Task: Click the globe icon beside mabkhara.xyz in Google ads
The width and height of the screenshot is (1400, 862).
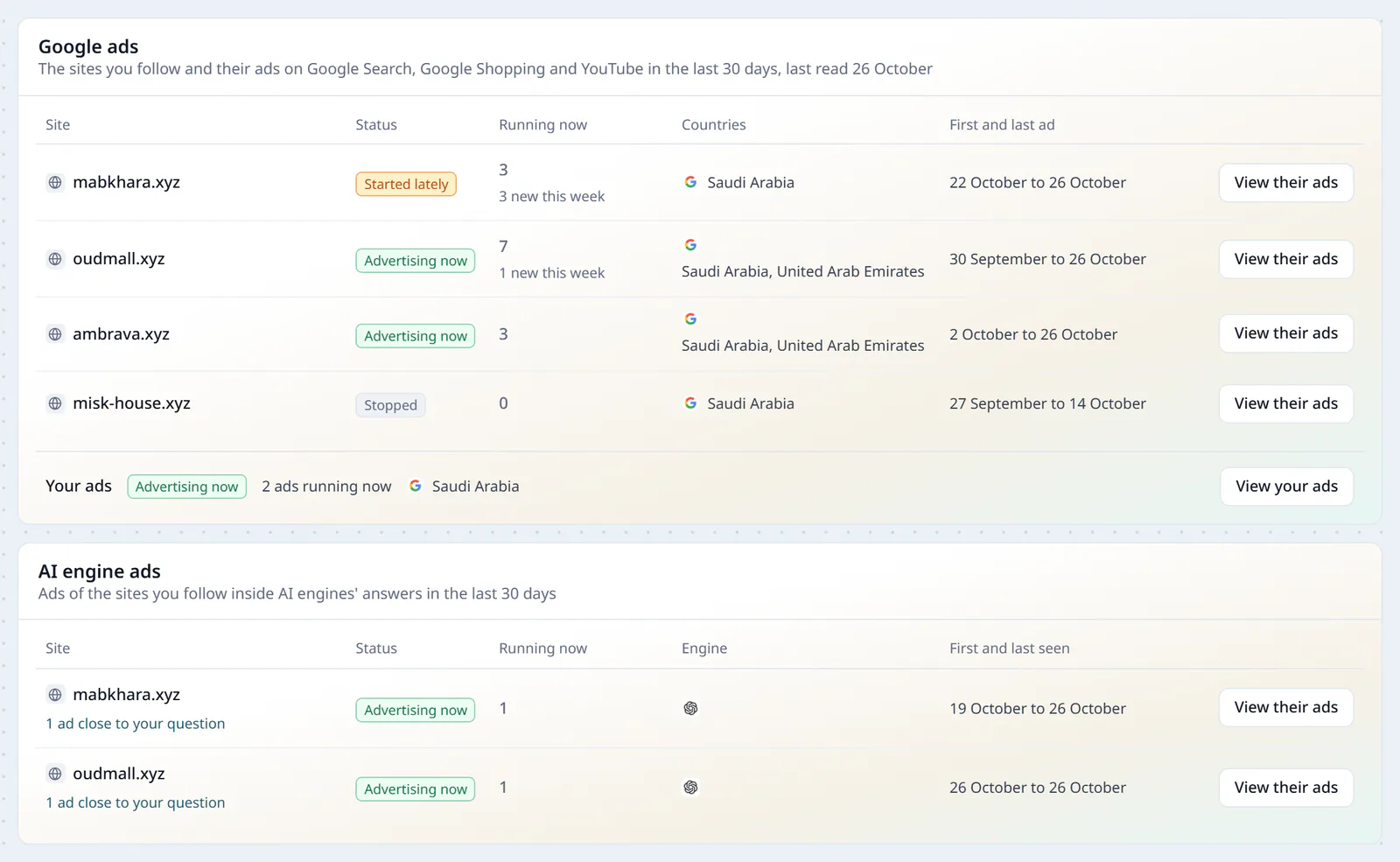Action: (55, 182)
